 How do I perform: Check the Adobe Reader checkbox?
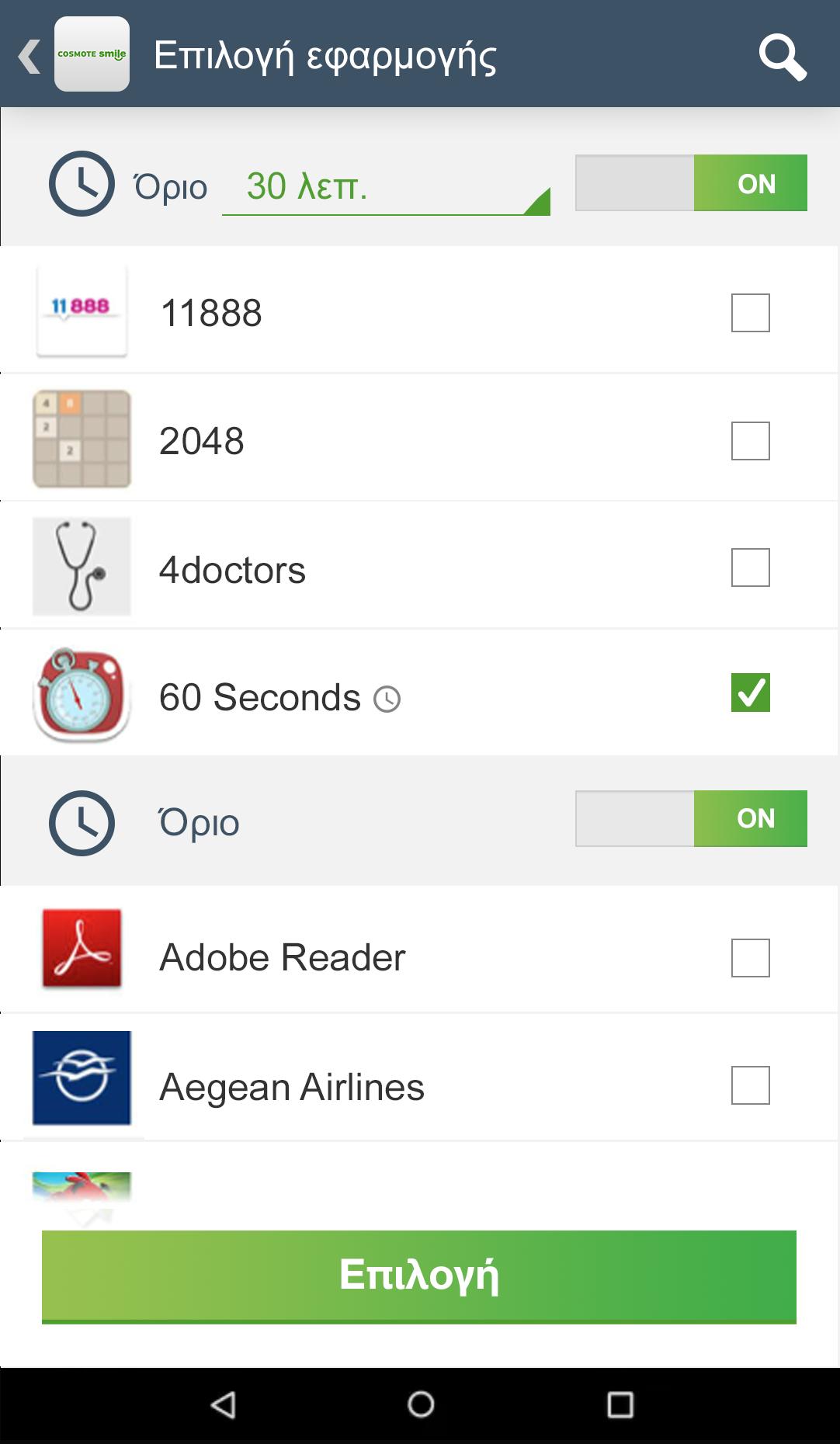pyautogui.click(x=750, y=958)
